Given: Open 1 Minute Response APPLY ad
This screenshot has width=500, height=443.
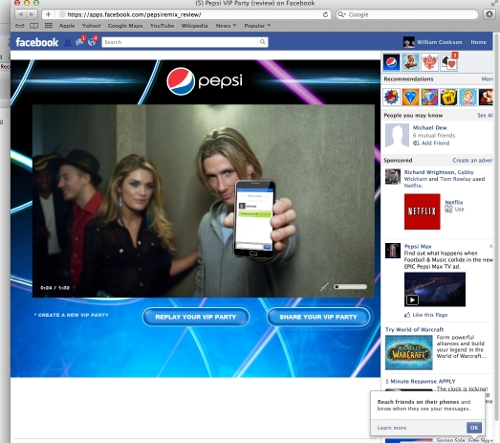Looking at the screenshot, I should pyautogui.click(x=420, y=381).
